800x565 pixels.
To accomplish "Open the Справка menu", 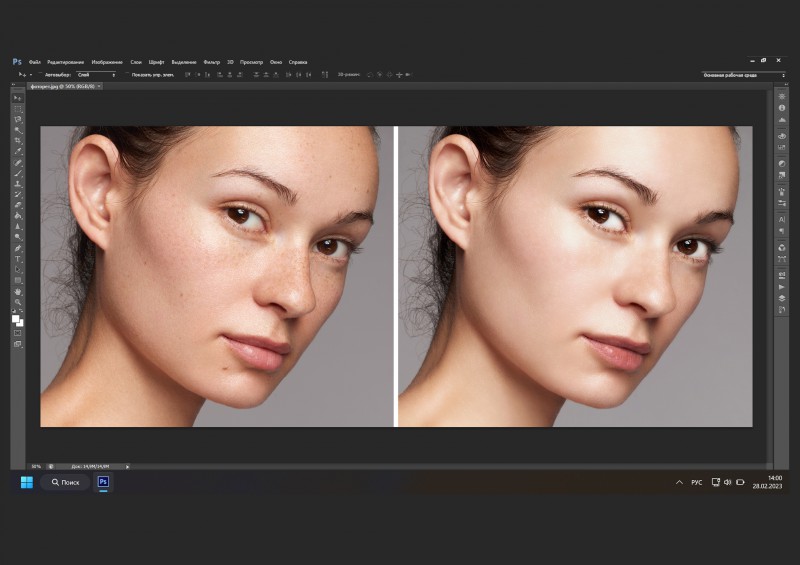I will tap(298, 62).
